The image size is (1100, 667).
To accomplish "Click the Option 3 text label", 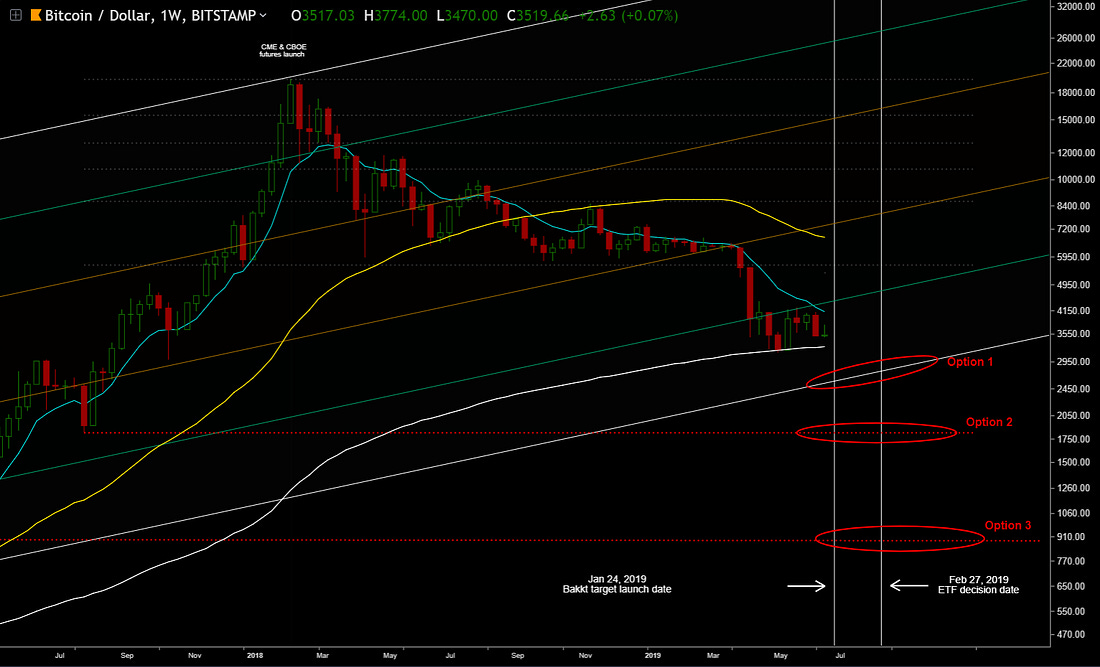I will (1007, 525).
